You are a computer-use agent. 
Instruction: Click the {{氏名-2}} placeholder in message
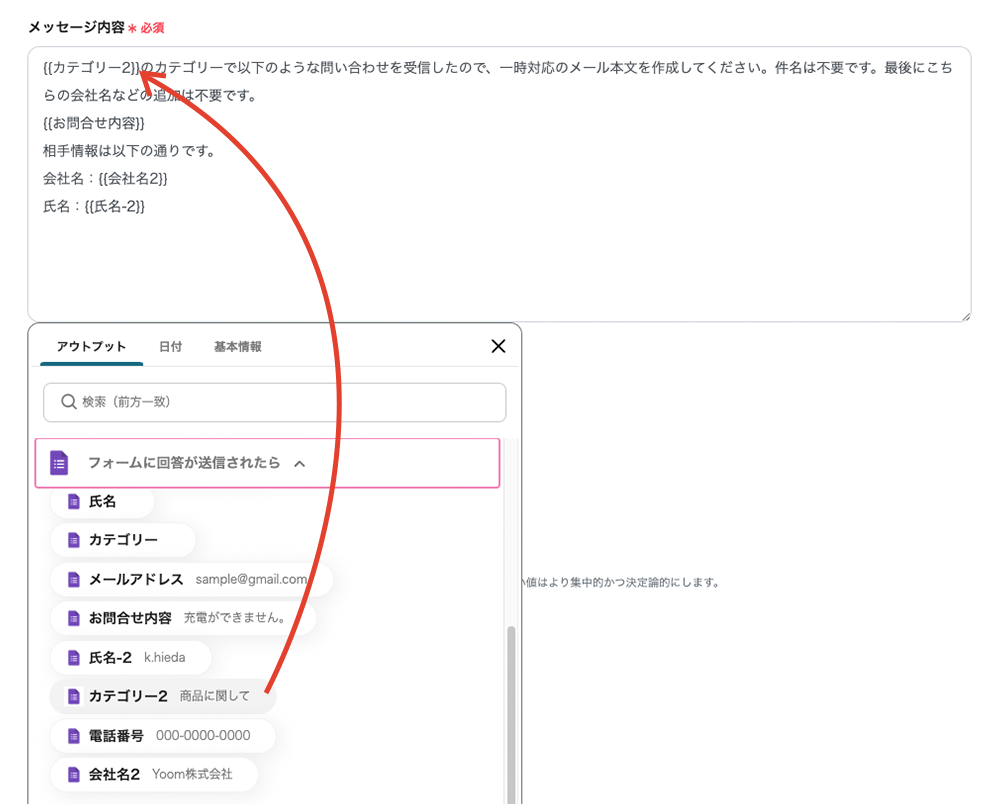pos(115,207)
